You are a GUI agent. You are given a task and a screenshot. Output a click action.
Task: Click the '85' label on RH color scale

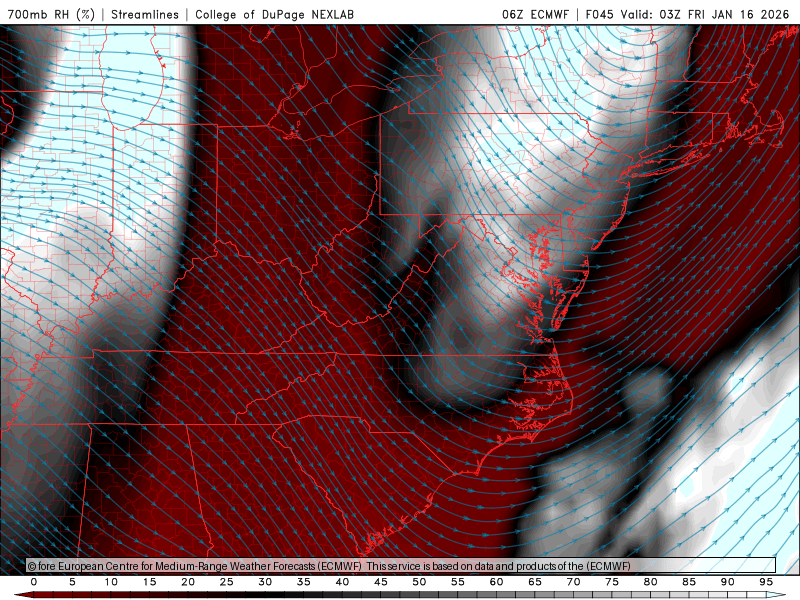[689, 582]
